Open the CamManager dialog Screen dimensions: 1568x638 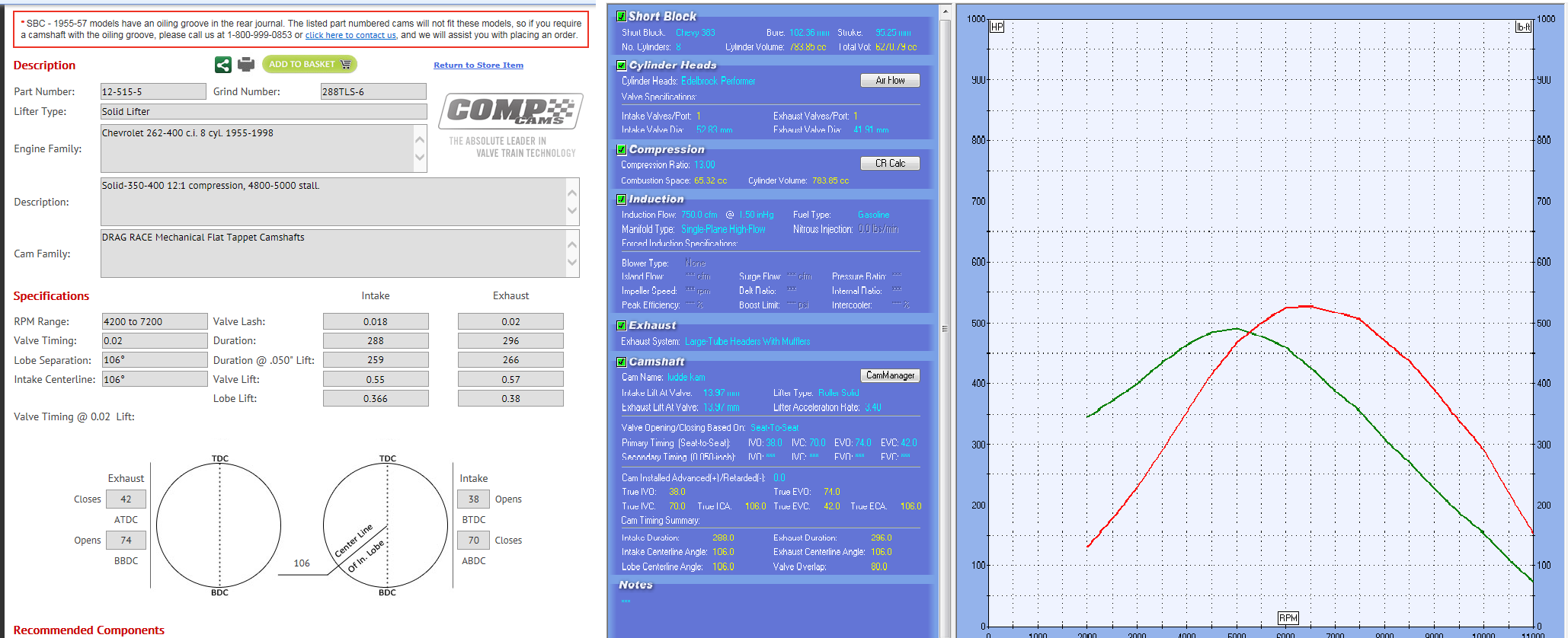point(890,375)
